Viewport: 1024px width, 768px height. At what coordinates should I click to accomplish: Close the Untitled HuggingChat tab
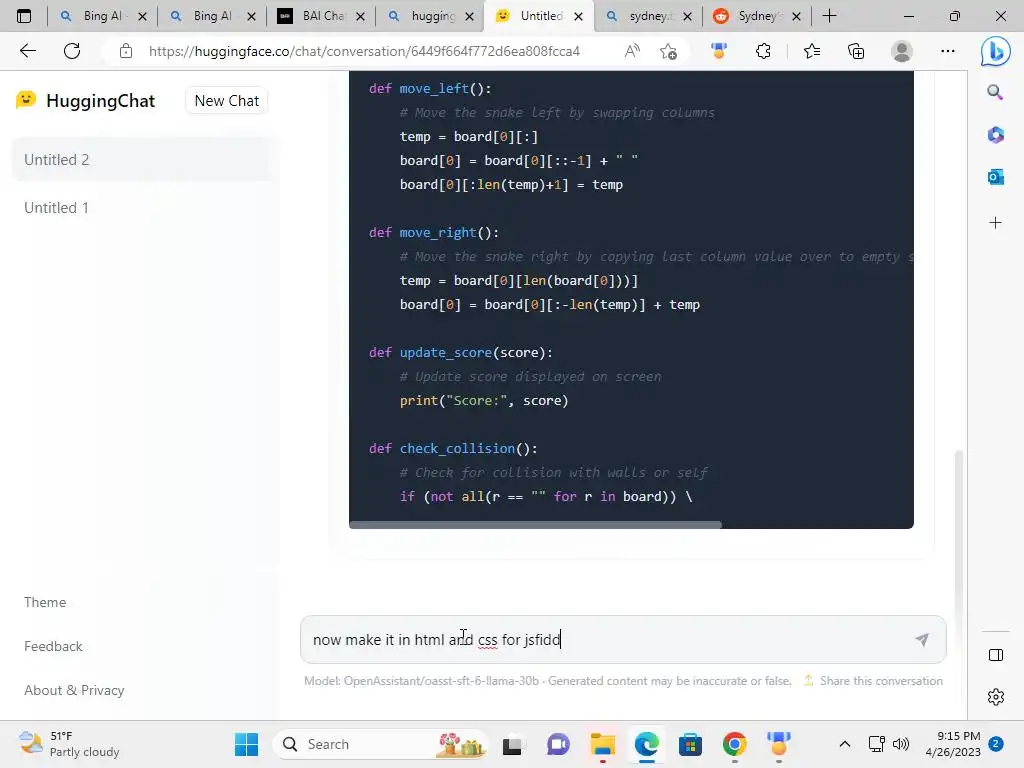pos(578,17)
